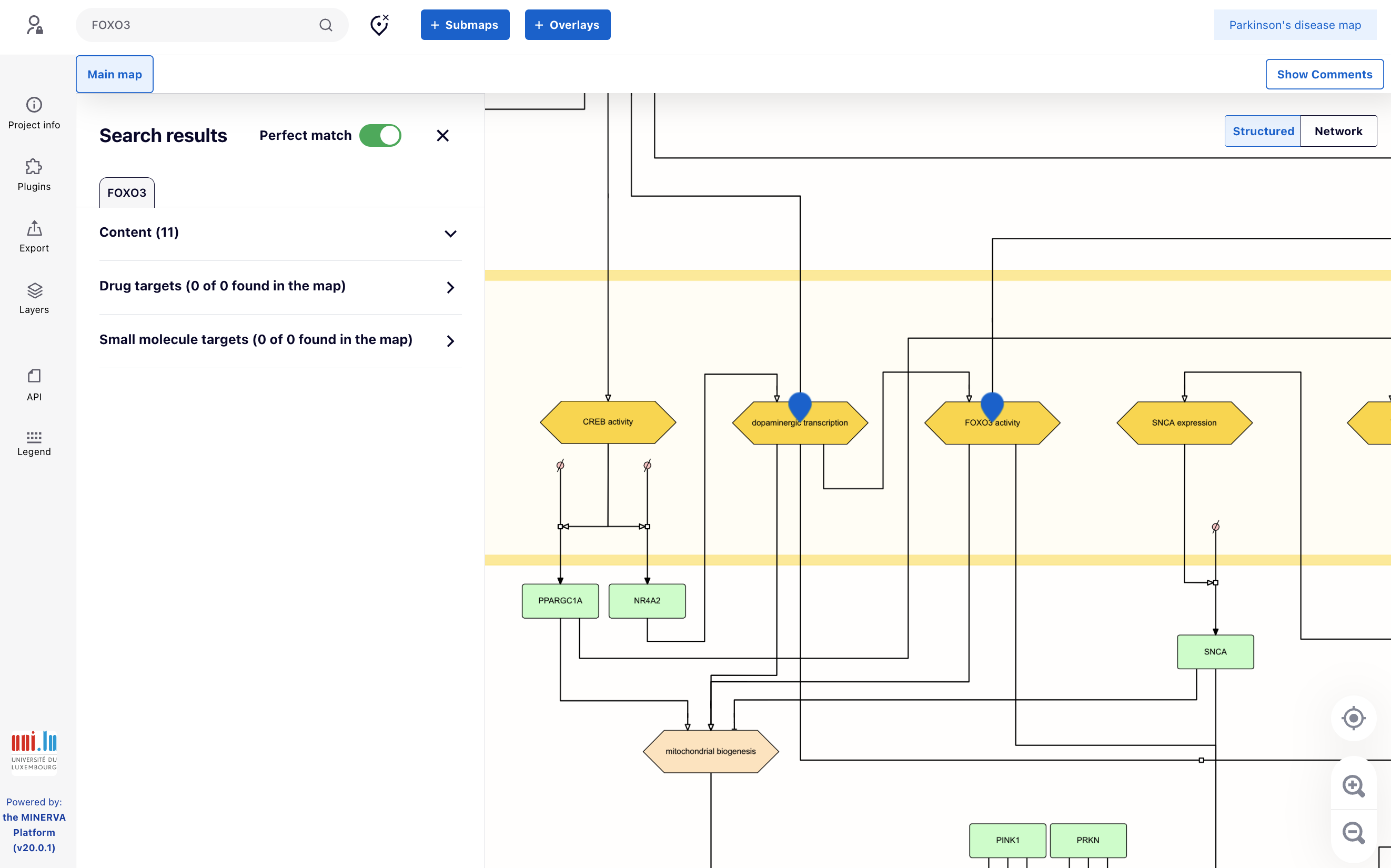Expand the Small molecule targets section

(450, 340)
